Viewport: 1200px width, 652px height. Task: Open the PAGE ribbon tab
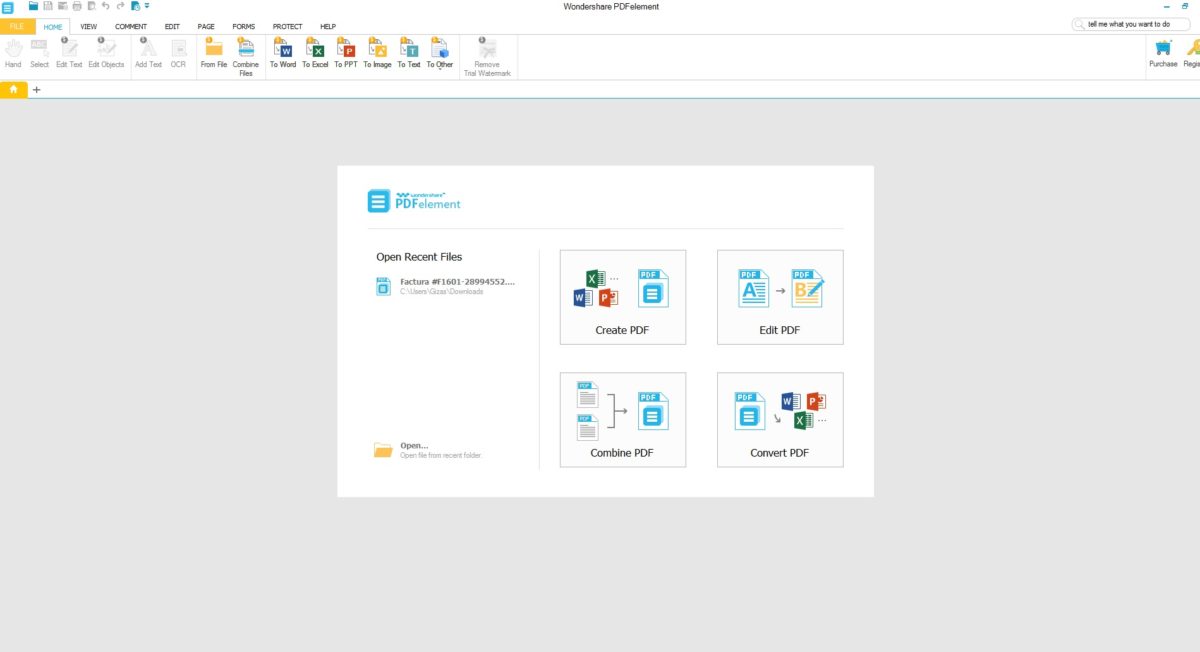(206, 26)
